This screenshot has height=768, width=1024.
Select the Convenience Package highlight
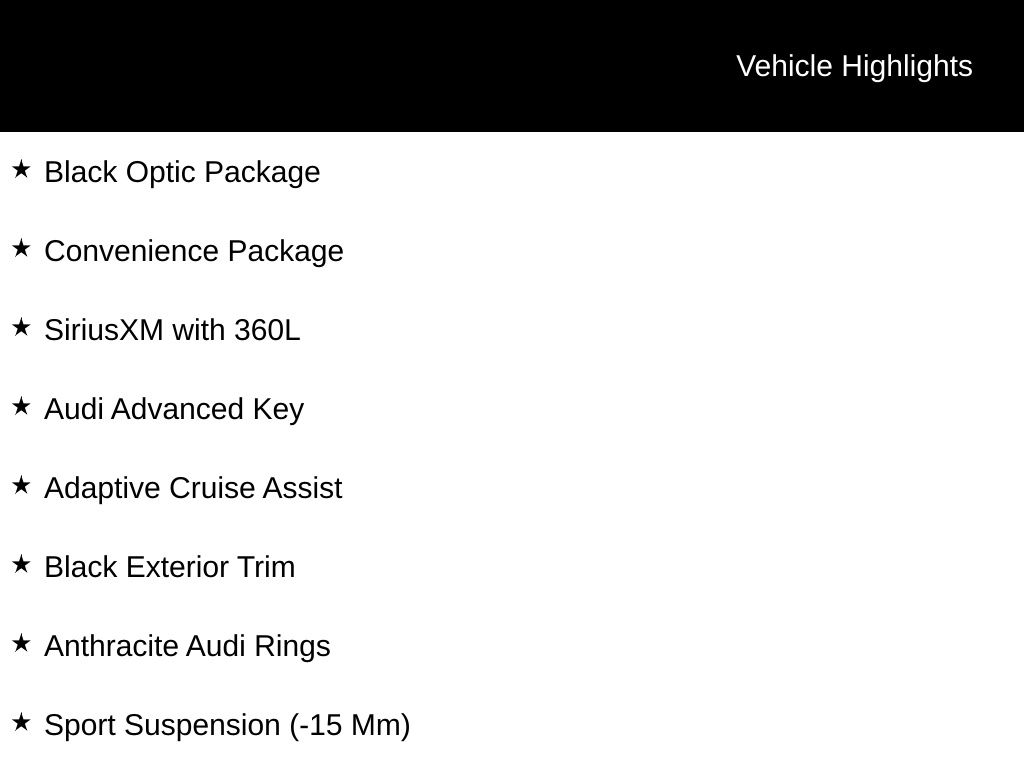point(194,251)
